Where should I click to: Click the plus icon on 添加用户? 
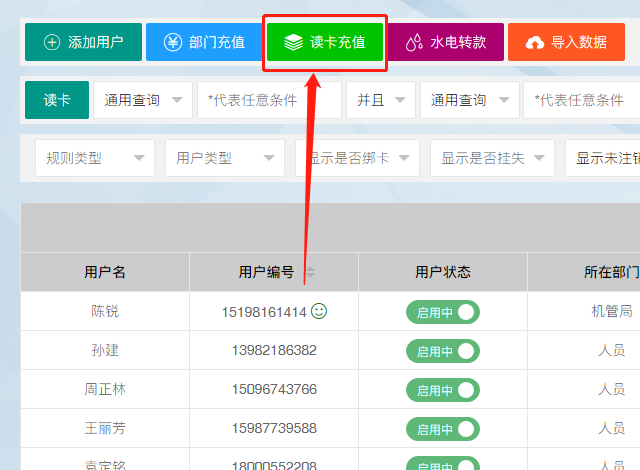pos(52,42)
